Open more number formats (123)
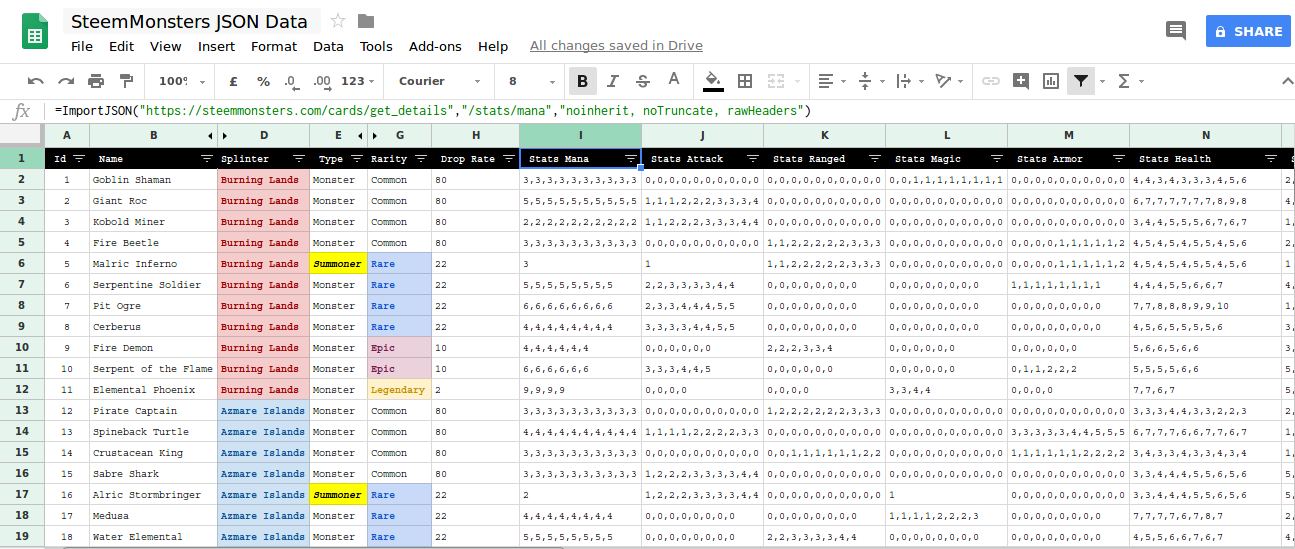Screen dimensions: 1295x549 pos(359,81)
